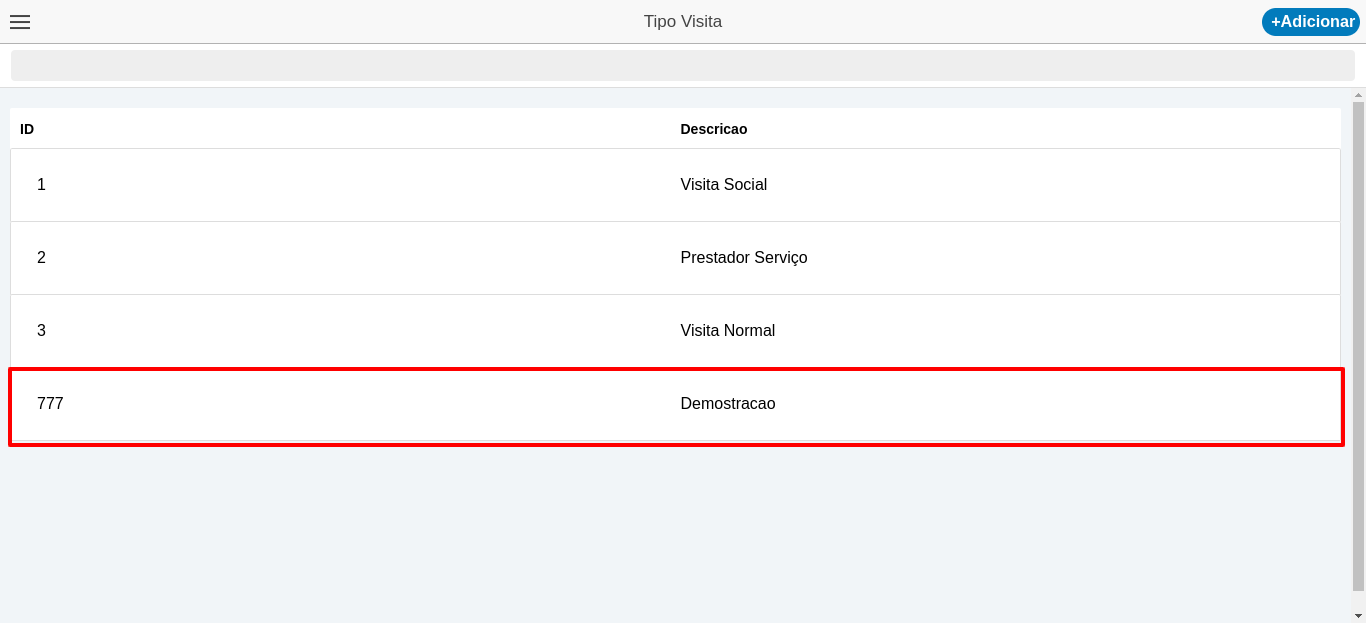Click the scrollbar up arrow

click(x=1358, y=95)
